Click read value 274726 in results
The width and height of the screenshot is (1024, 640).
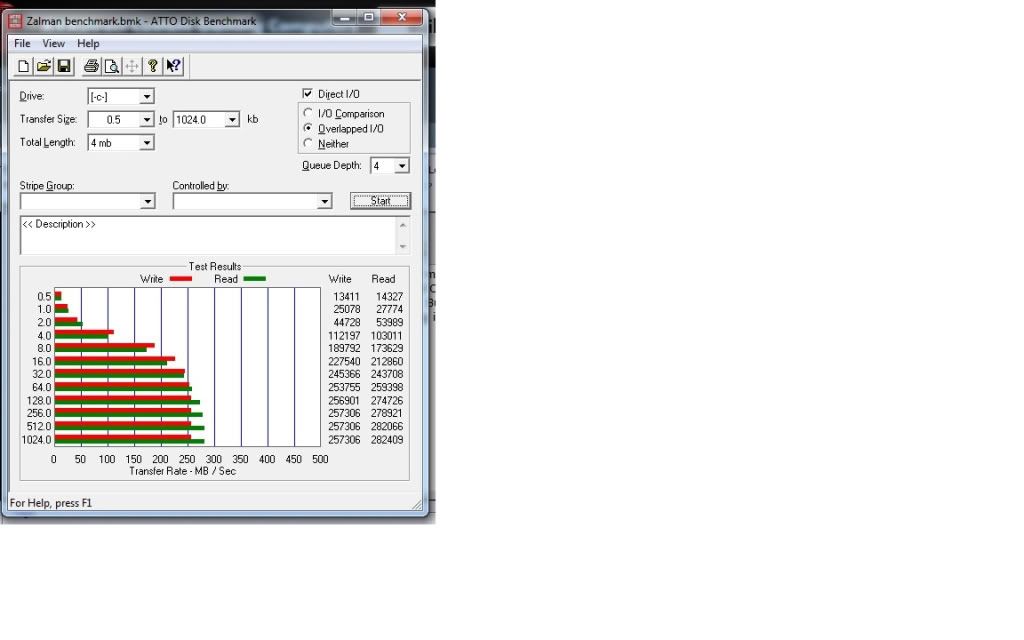tap(387, 401)
